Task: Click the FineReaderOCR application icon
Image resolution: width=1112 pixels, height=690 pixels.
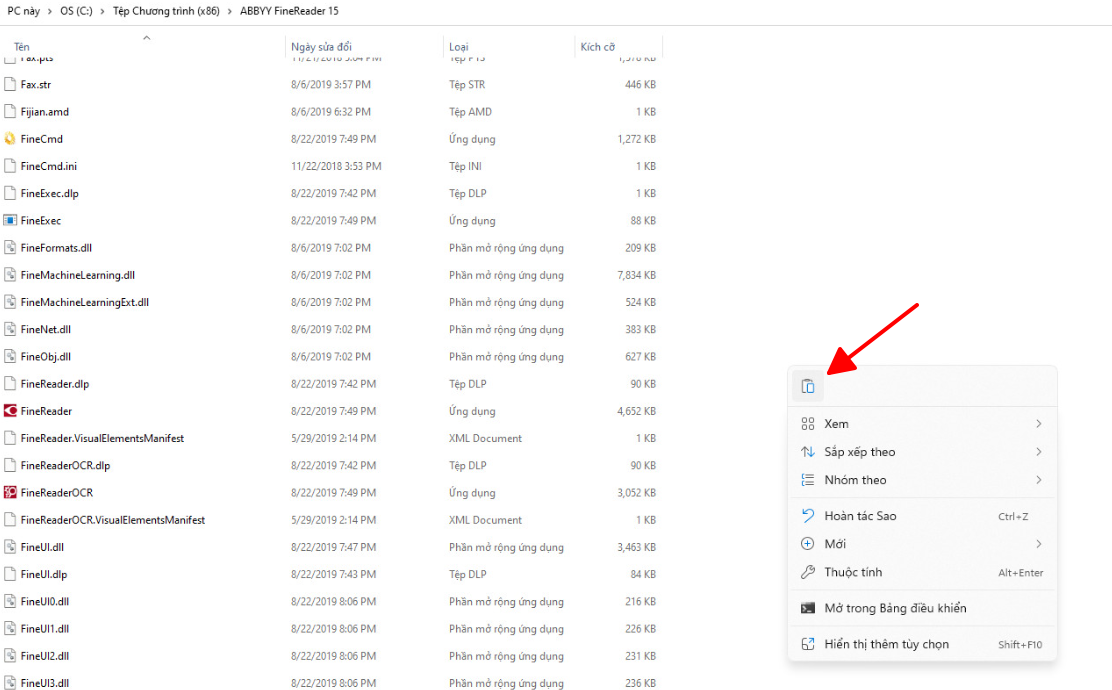Action: pyautogui.click(x=10, y=492)
